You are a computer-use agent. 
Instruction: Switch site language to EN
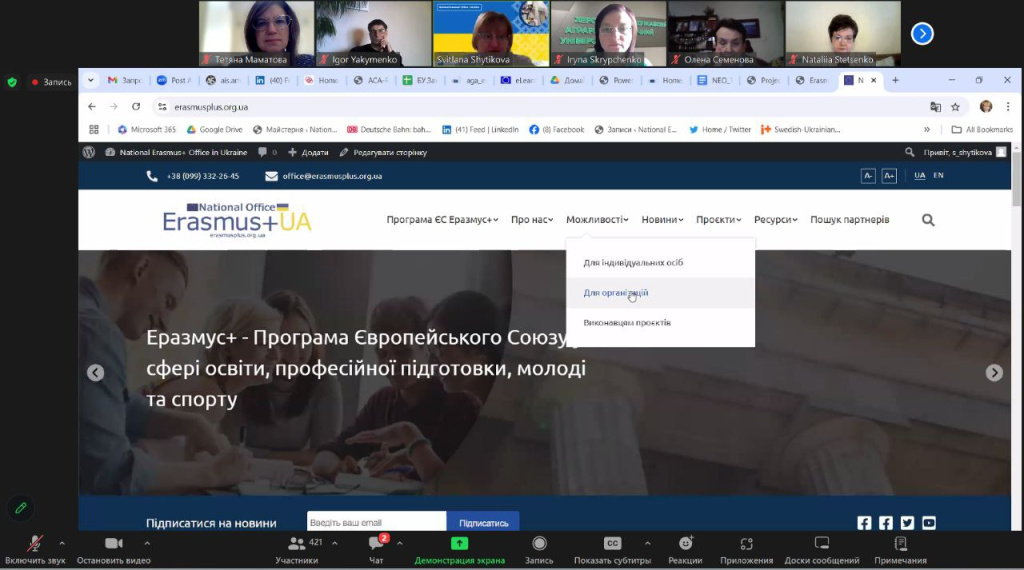(938, 175)
